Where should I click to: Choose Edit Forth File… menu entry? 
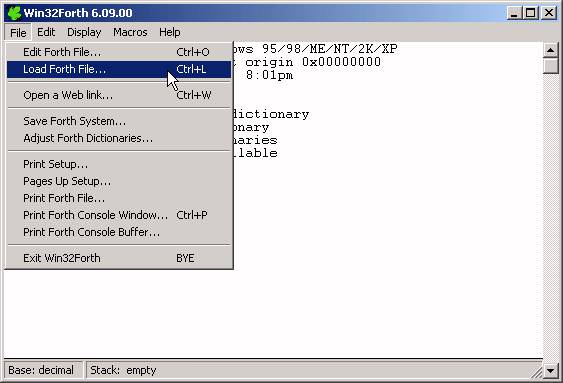point(119,52)
